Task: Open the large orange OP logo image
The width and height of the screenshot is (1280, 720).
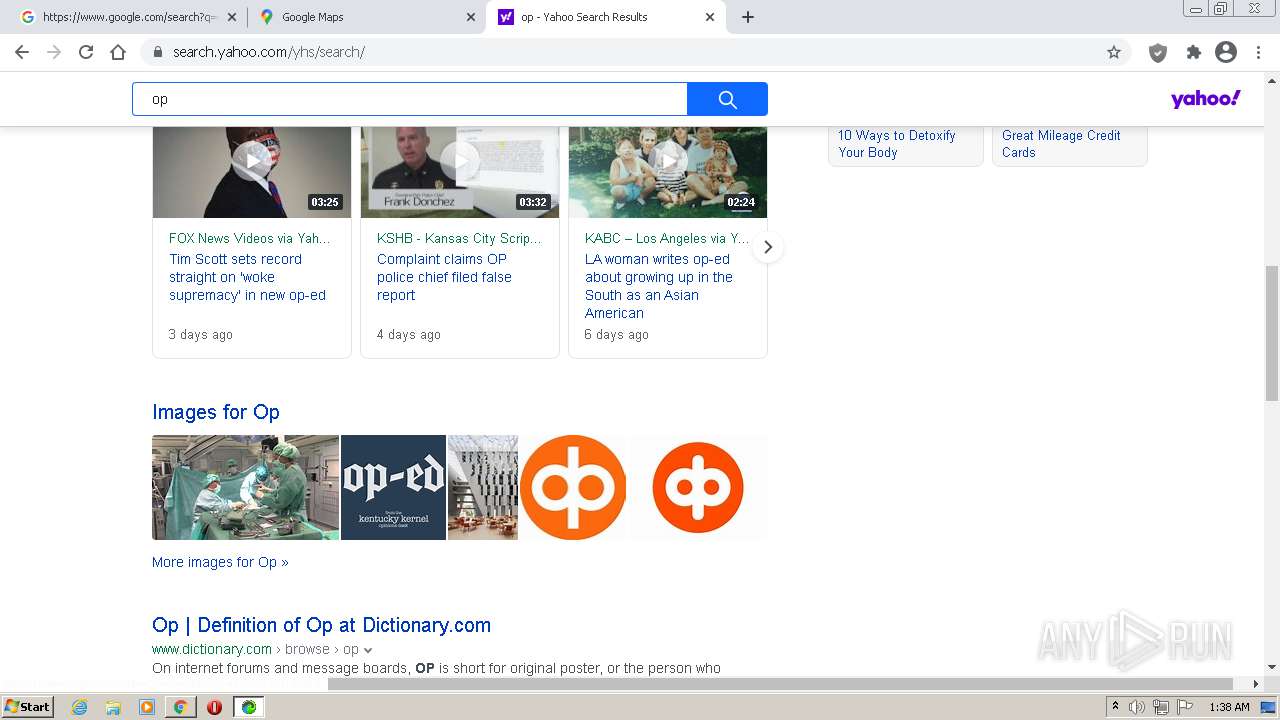Action: click(573, 487)
